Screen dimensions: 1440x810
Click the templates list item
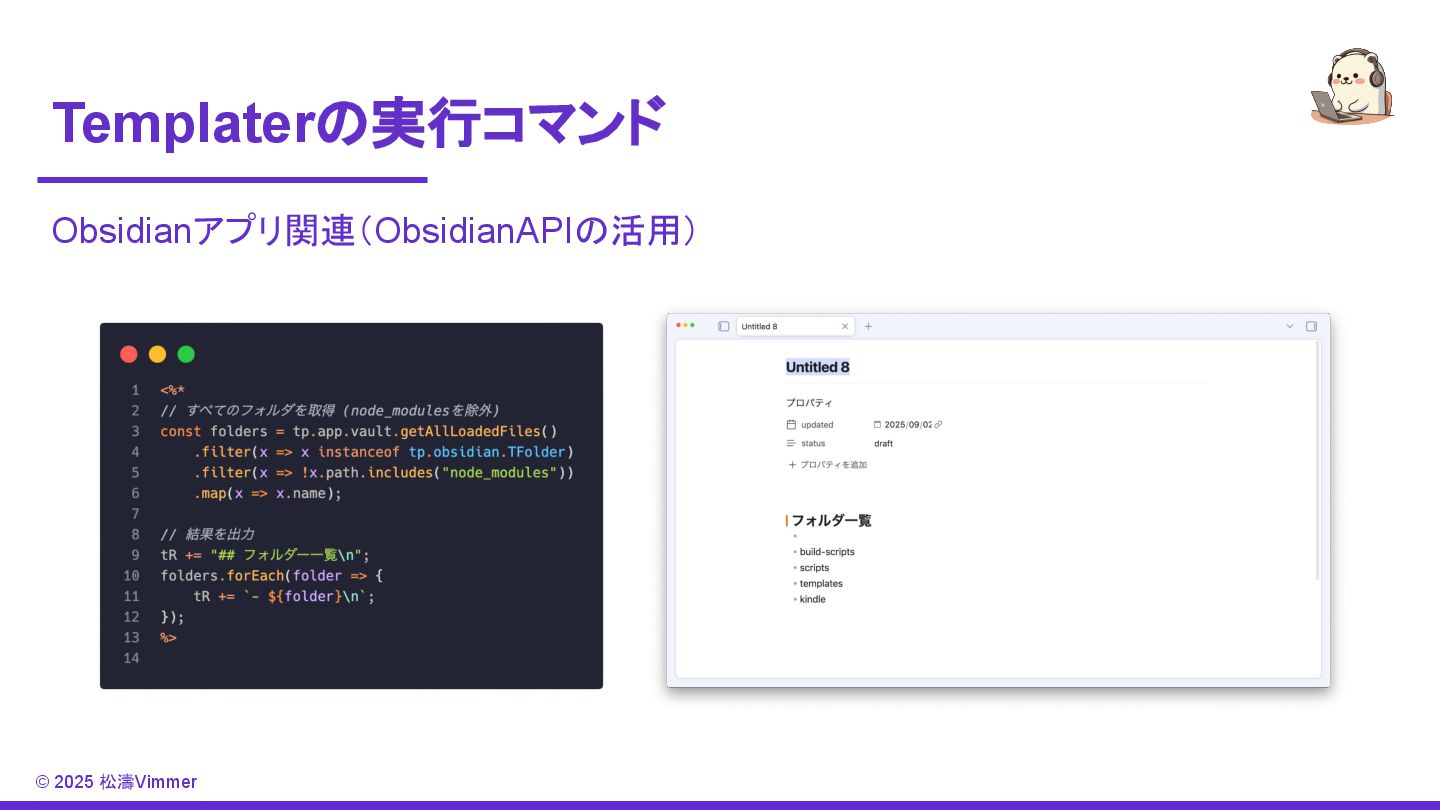tap(821, 583)
